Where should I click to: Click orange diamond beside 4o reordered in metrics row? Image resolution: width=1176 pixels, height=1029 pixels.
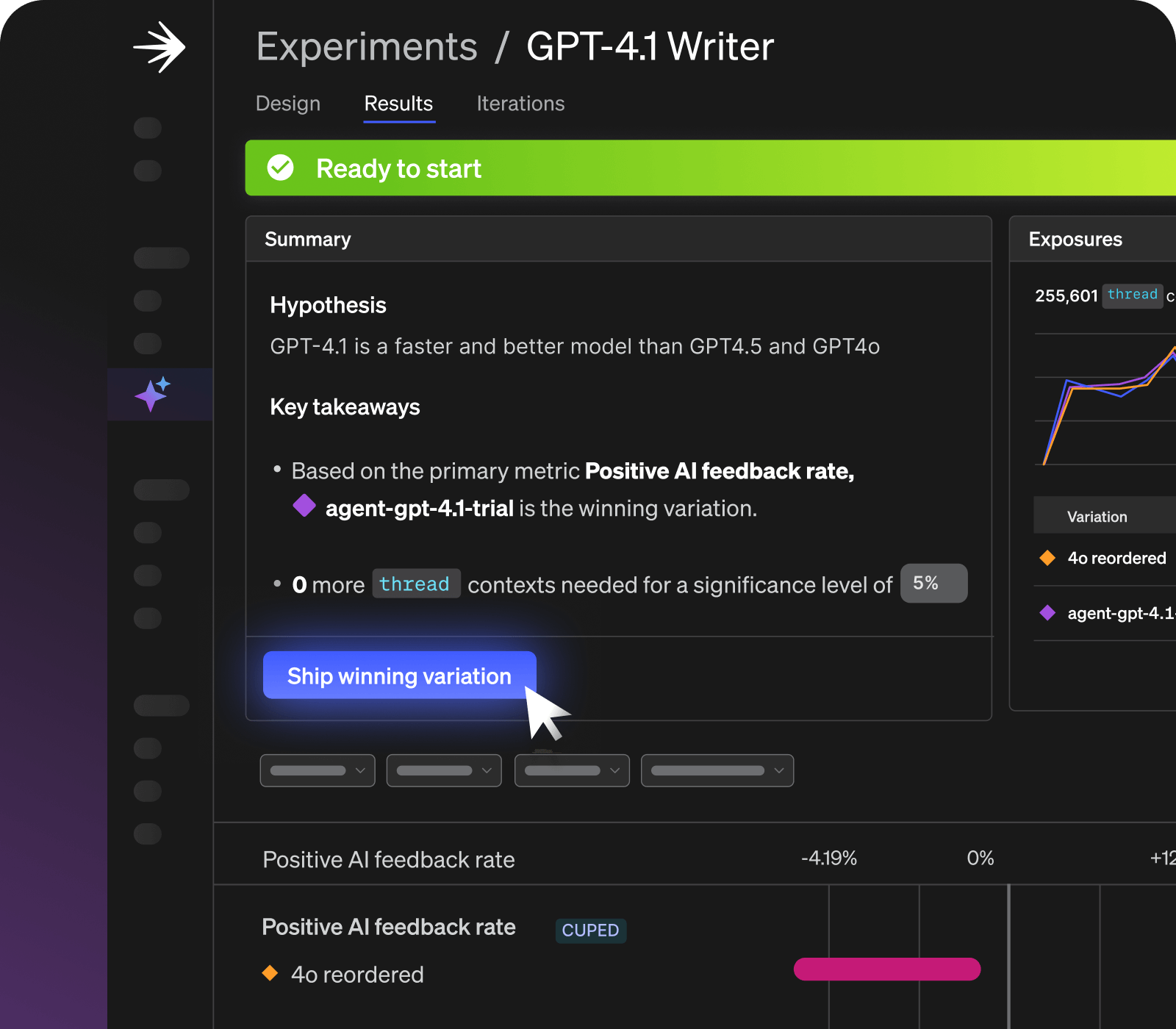tap(270, 973)
